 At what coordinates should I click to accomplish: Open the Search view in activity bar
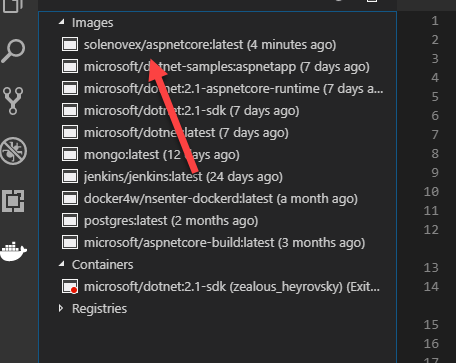(x=13, y=51)
